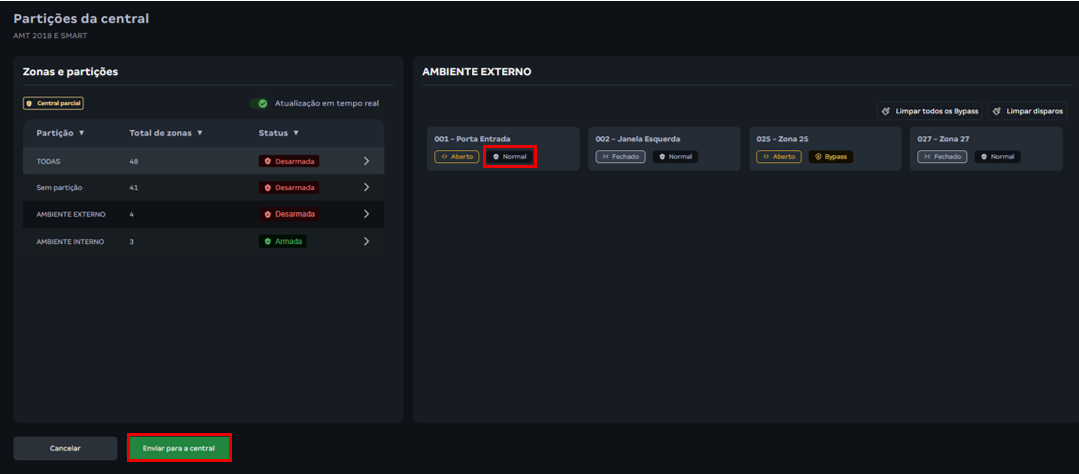The width and height of the screenshot is (1079, 474).
Task: Click the Fechado badge on 002 - Janela Esquerda
Action: click(620, 157)
